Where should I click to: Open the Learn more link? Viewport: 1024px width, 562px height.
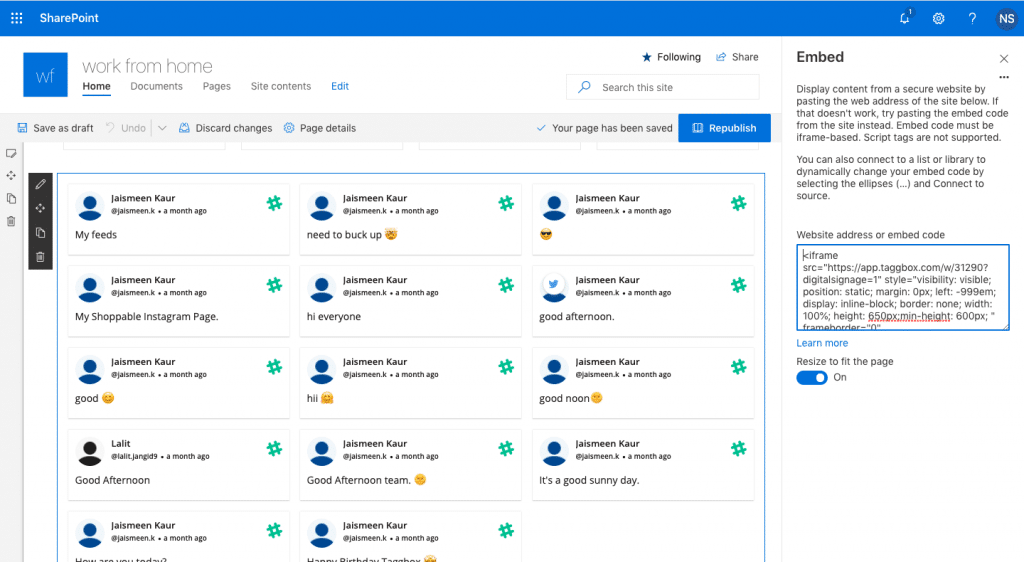click(822, 343)
